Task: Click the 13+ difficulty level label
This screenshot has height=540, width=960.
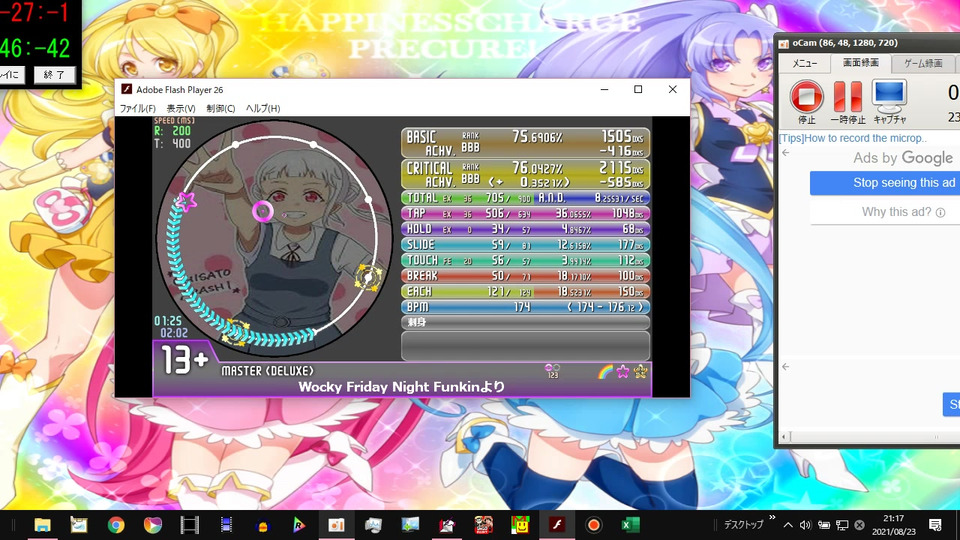Action: coord(184,360)
